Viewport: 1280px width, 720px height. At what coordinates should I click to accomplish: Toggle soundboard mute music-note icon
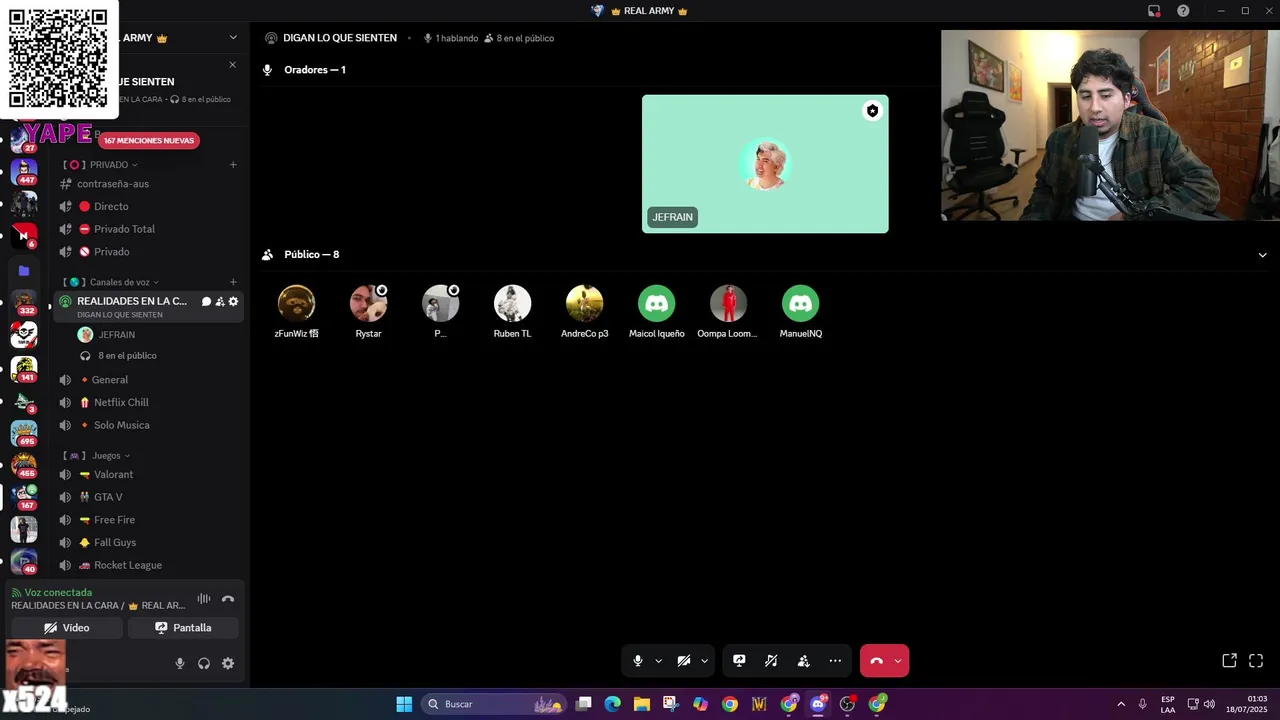[x=771, y=661]
